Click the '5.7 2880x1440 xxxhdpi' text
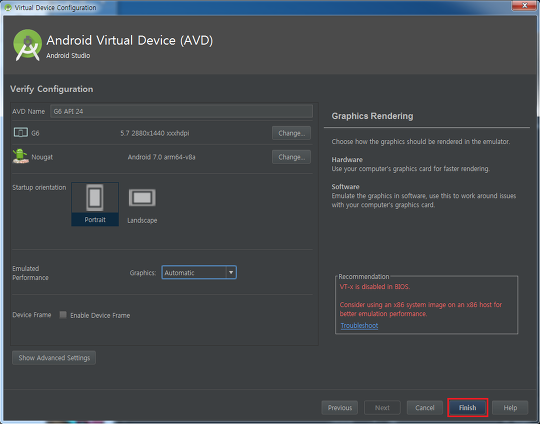The image size is (540, 424). pos(155,133)
